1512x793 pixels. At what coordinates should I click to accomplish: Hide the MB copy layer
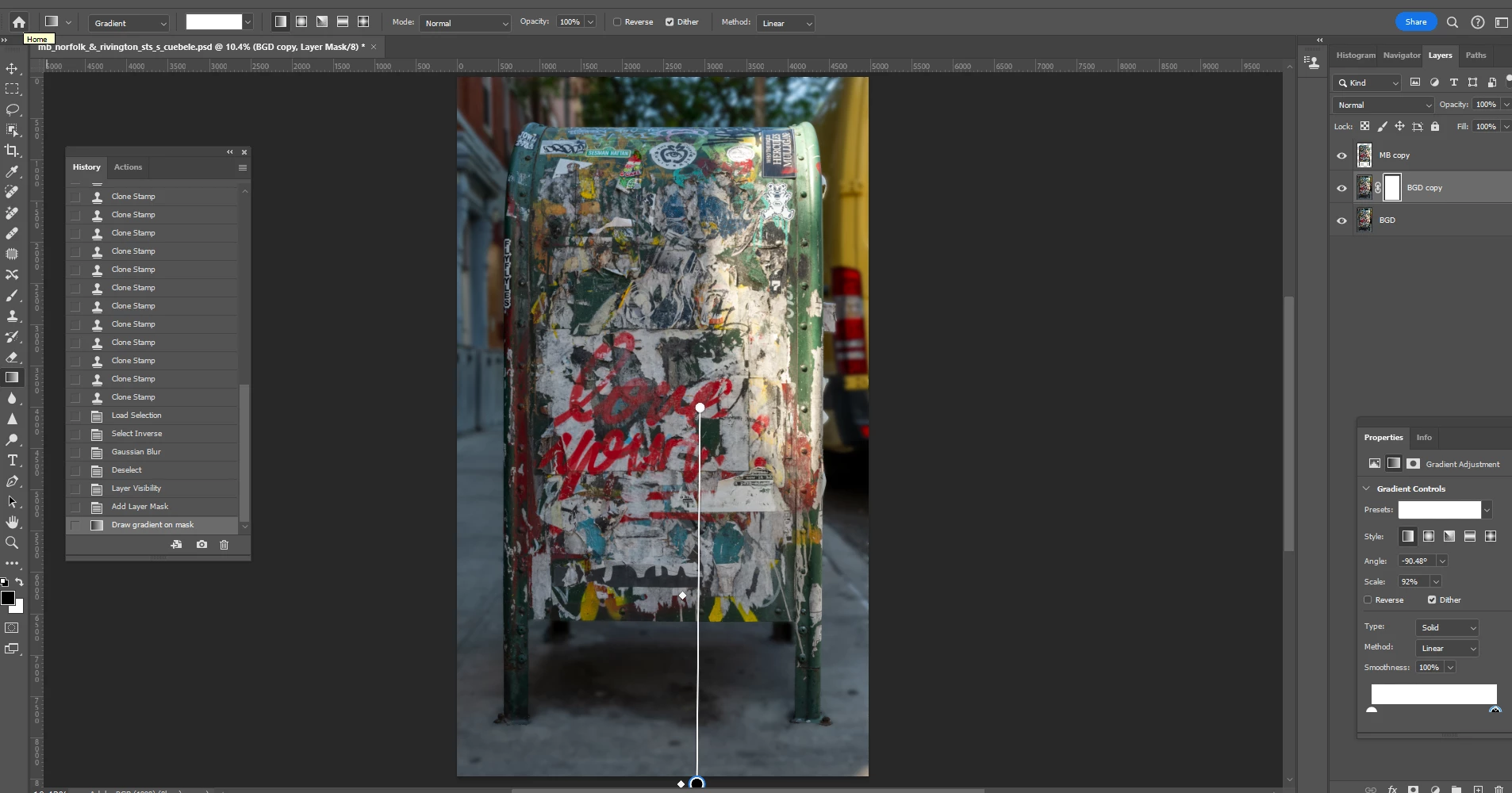pos(1341,155)
